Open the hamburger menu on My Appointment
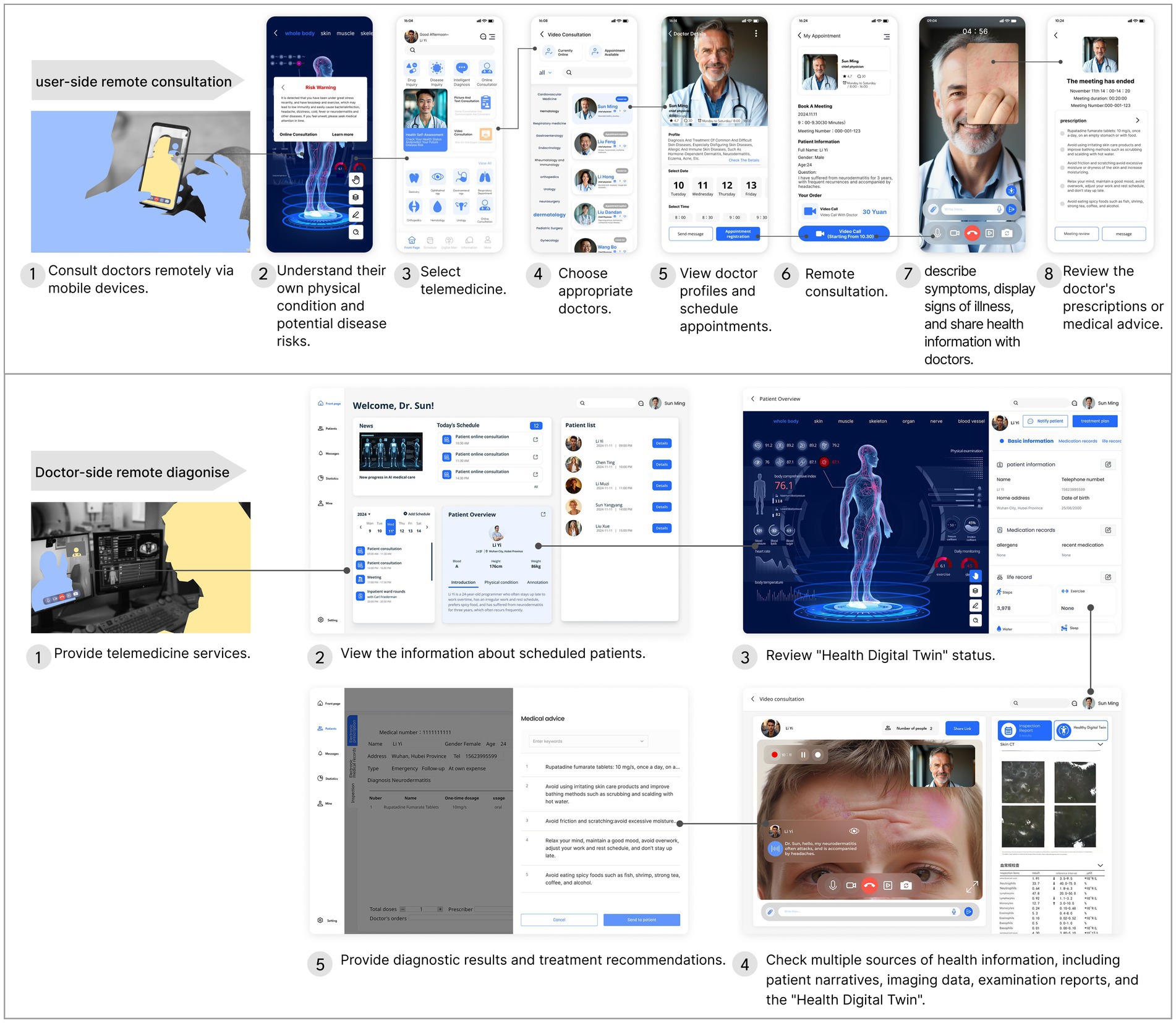This screenshot has width=1176, height=1023. (x=886, y=36)
